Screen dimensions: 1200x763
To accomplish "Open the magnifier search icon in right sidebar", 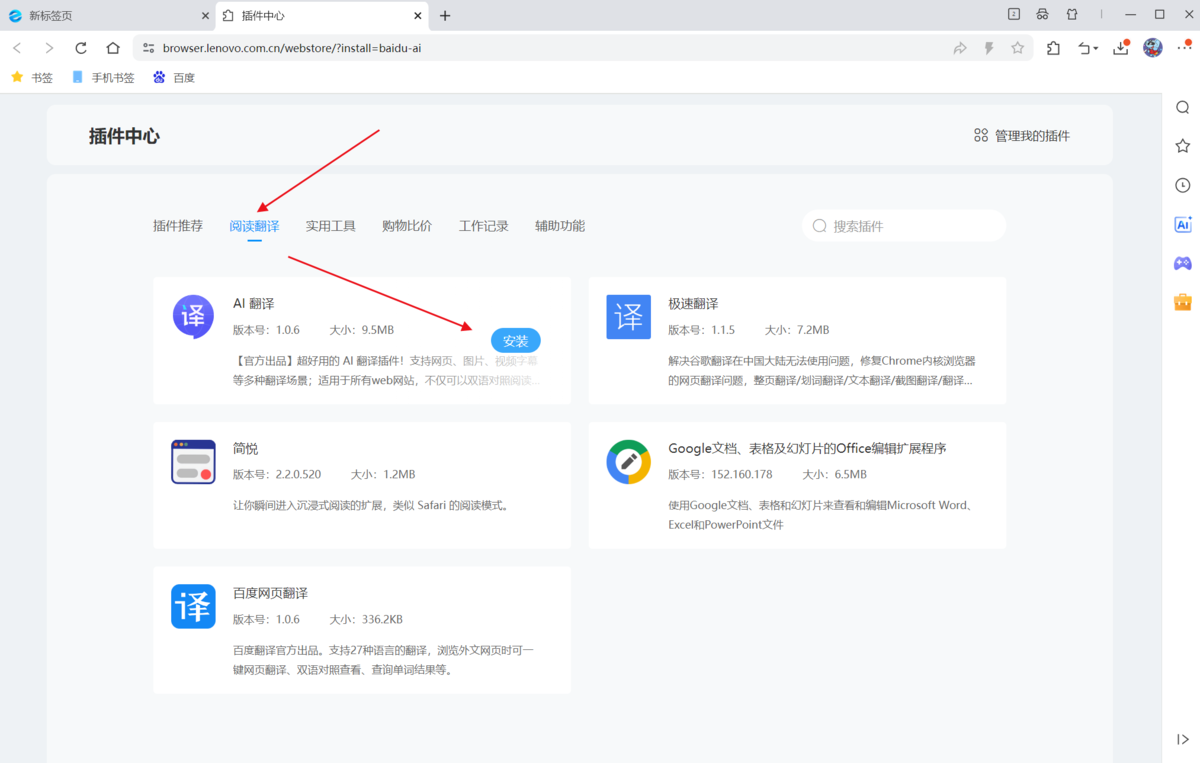I will [x=1182, y=107].
